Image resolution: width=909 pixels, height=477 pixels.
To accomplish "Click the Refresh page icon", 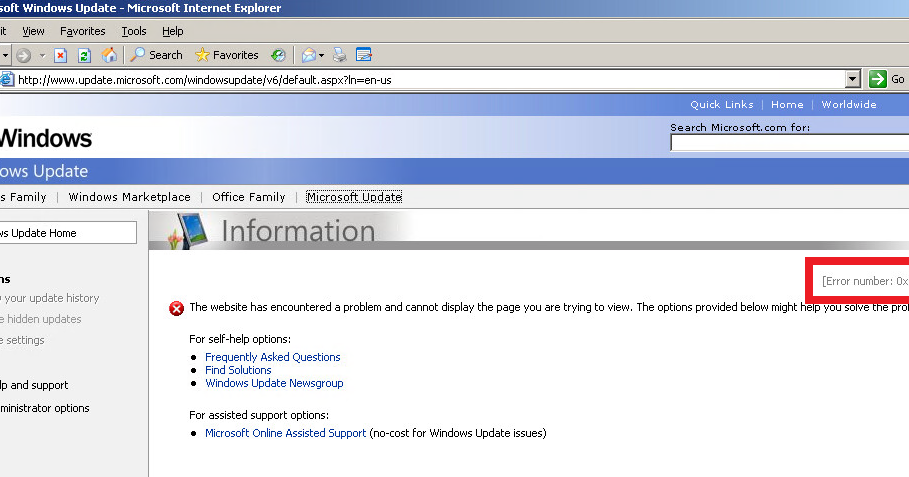I will 84,55.
